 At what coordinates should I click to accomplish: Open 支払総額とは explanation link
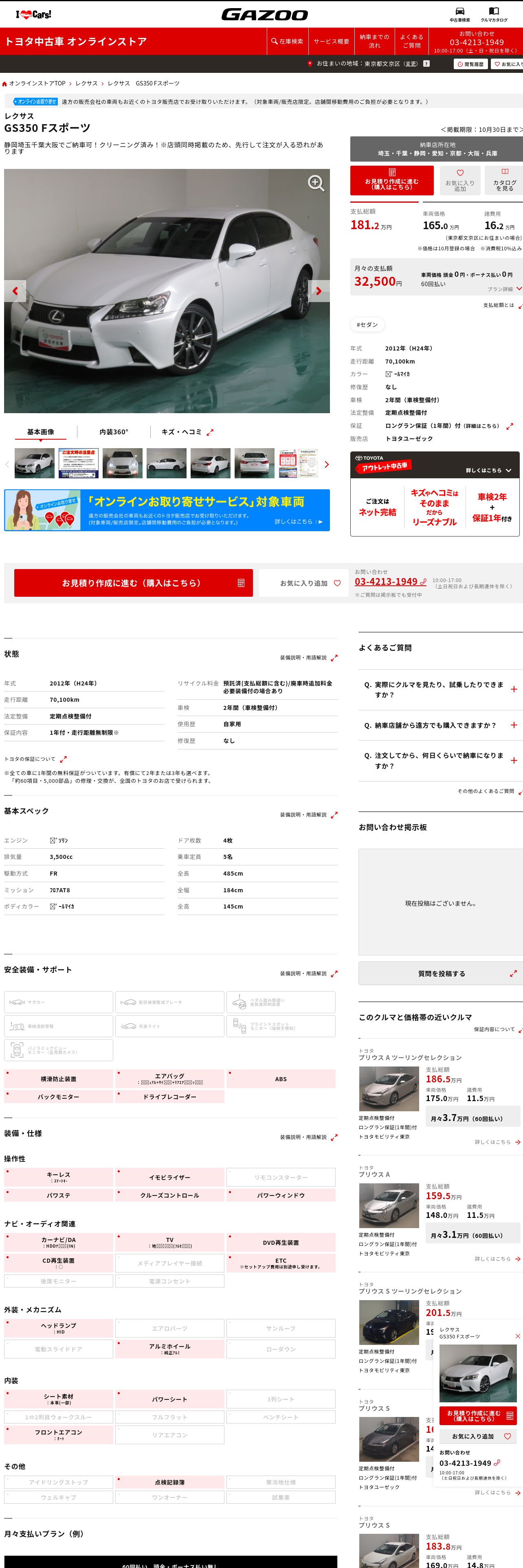(x=502, y=306)
